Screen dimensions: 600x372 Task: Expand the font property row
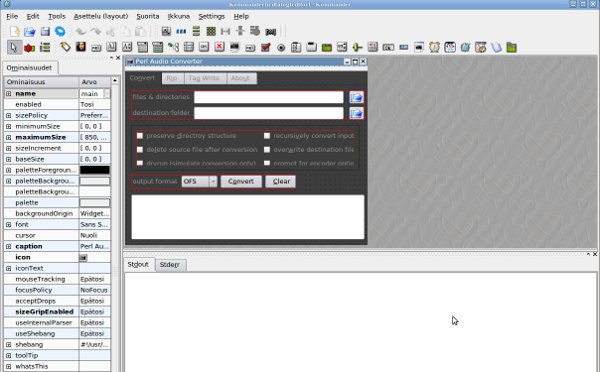point(8,225)
